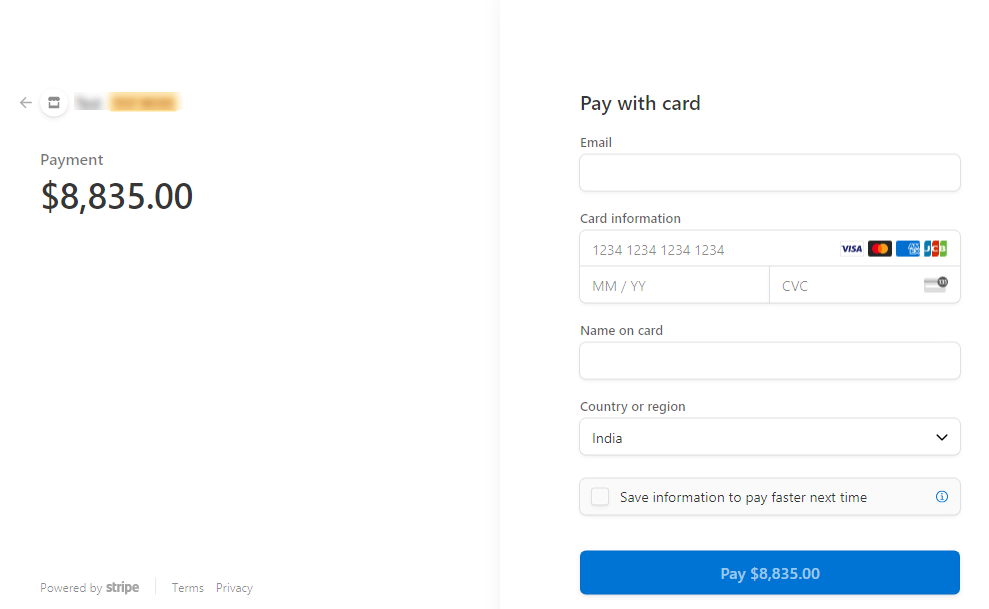Click the merchant store icon
The image size is (989, 609).
(x=54, y=102)
